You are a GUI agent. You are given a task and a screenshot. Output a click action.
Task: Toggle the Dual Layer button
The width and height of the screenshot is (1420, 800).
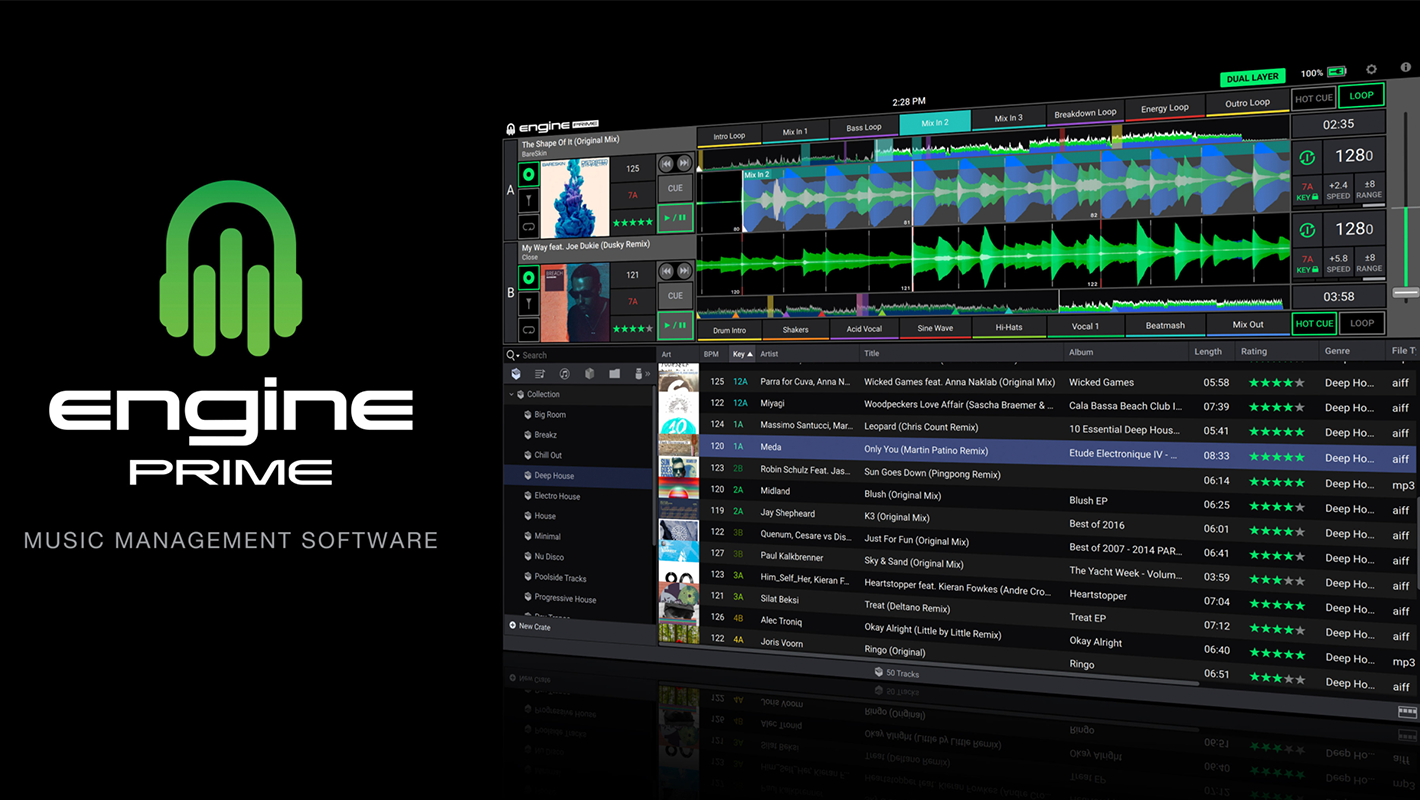coord(1252,77)
